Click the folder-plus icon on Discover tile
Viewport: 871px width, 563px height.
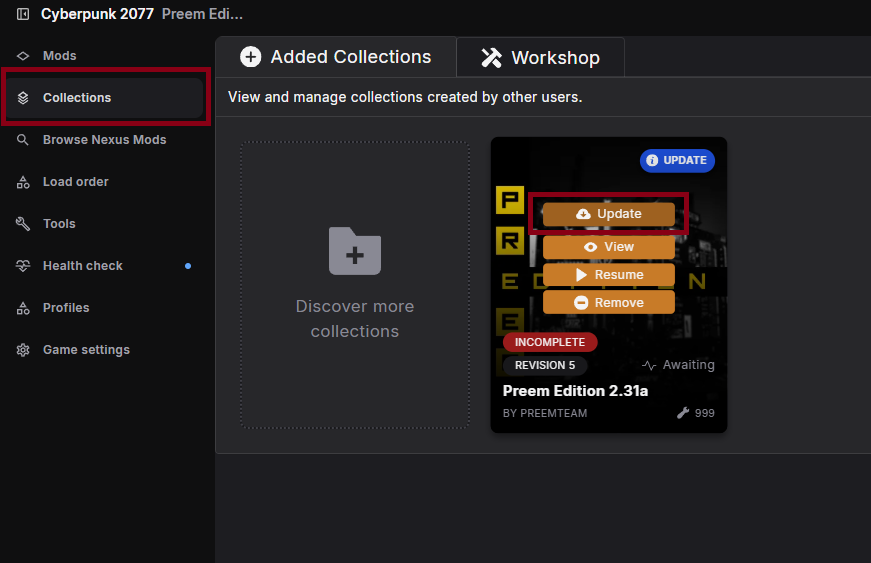click(355, 251)
